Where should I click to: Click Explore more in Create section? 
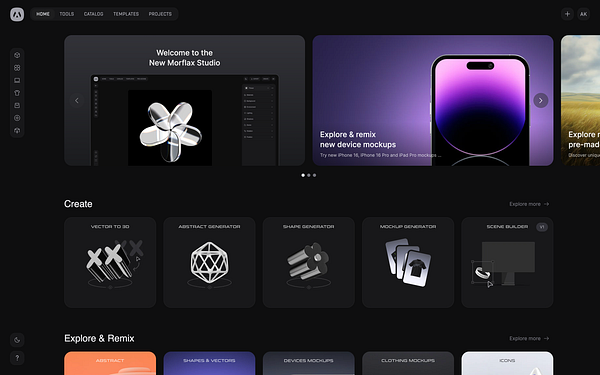coord(525,204)
